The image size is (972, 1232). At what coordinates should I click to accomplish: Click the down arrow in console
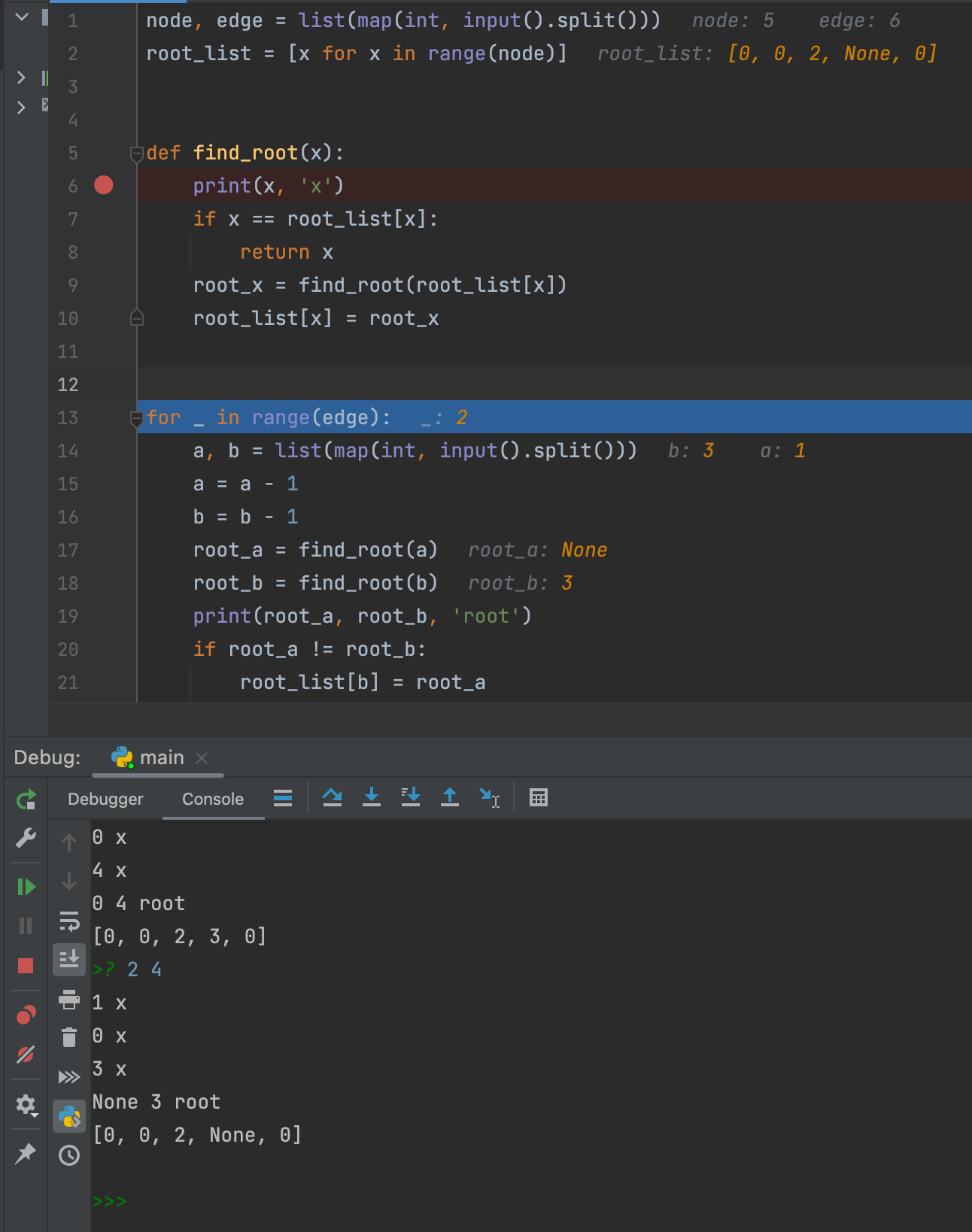pos(69,882)
